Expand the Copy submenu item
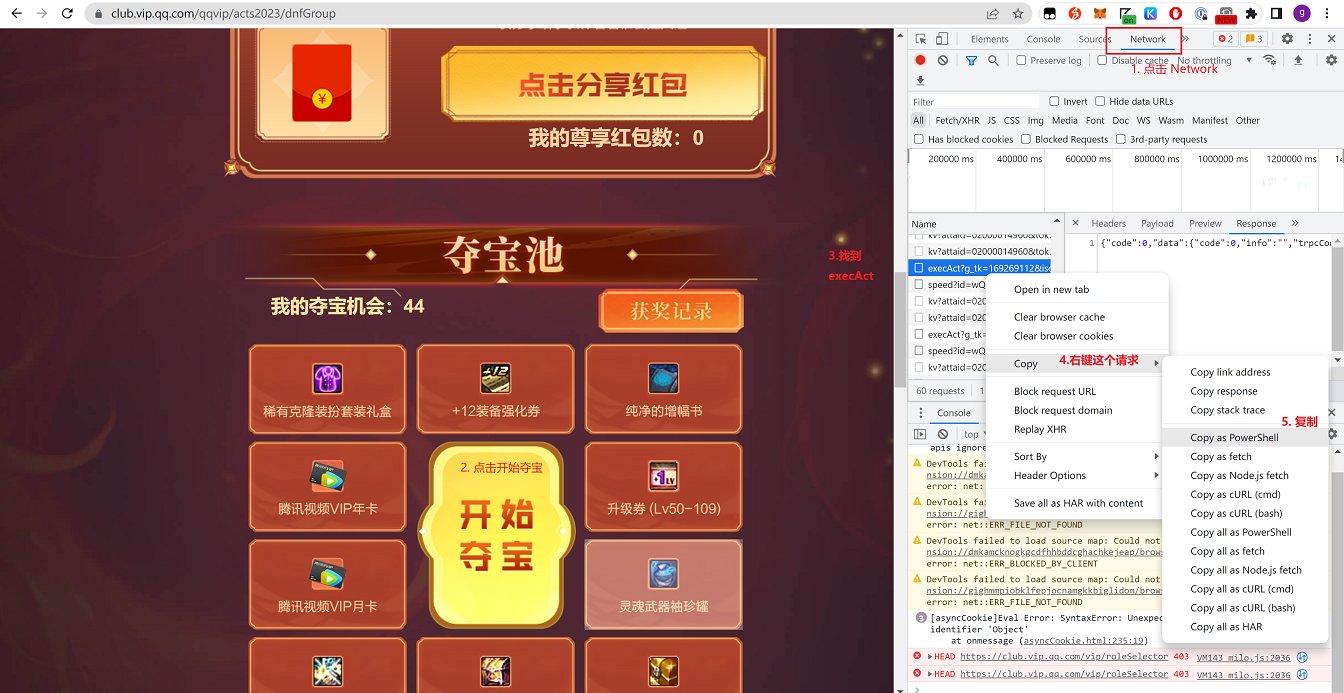Image resolution: width=1344 pixels, height=693 pixels. (1076, 363)
